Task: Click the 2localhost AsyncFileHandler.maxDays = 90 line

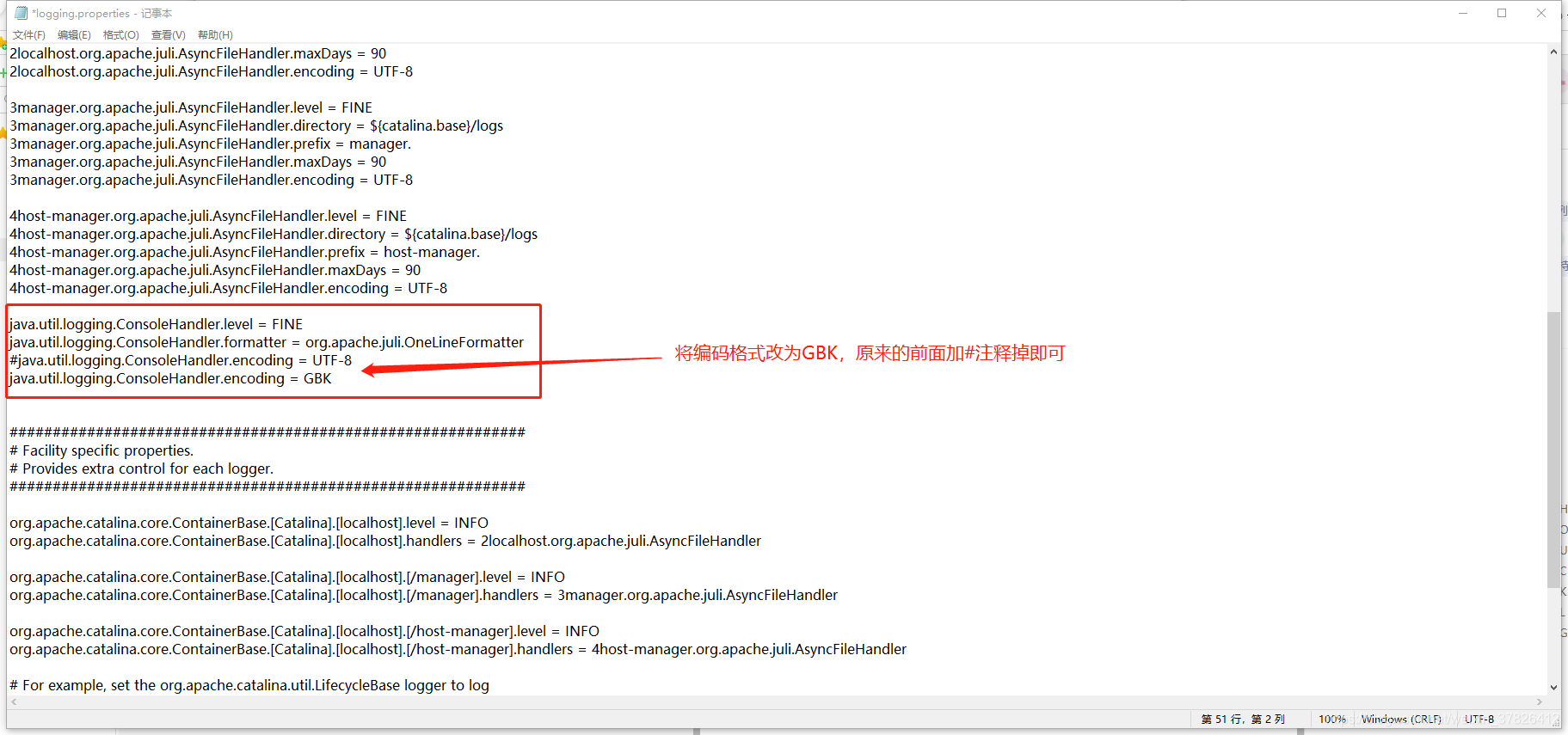Action: point(198,53)
